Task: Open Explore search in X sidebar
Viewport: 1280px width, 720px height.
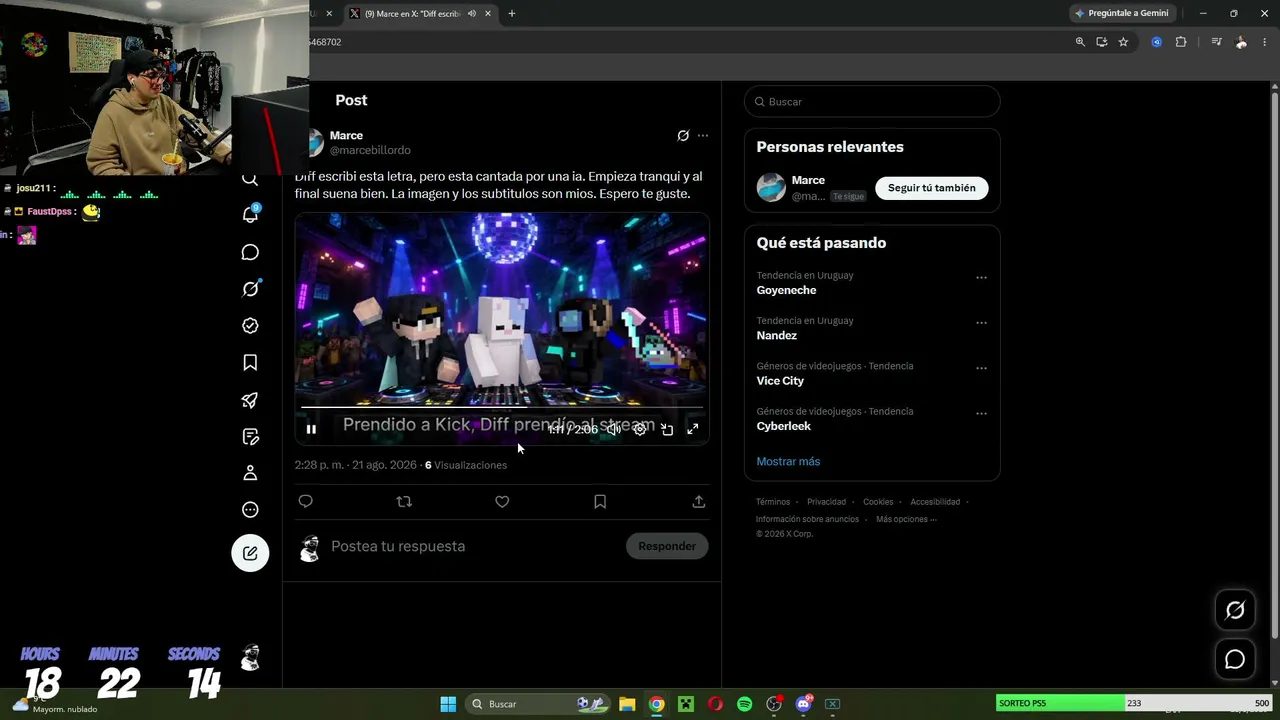Action: (x=250, y=179)
